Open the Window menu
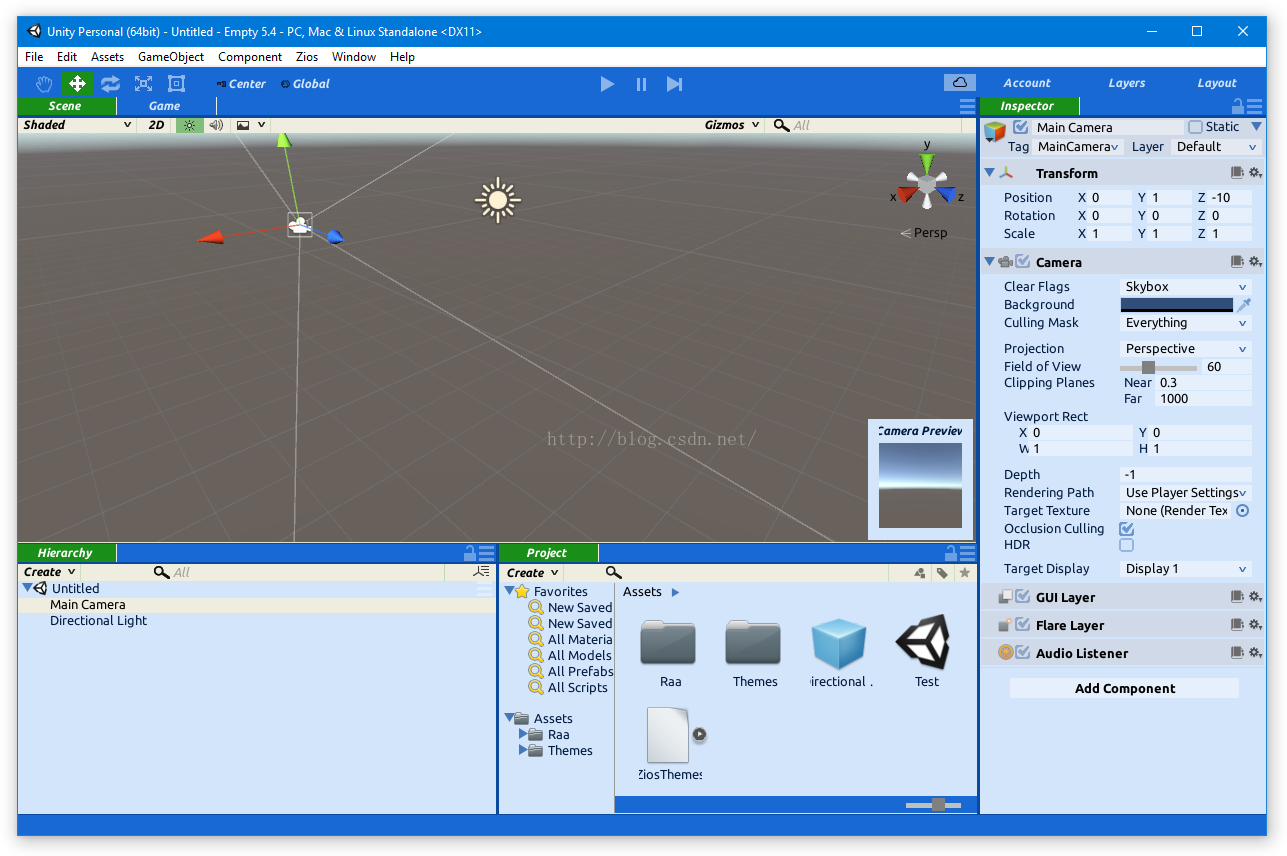 pos(354,57)
